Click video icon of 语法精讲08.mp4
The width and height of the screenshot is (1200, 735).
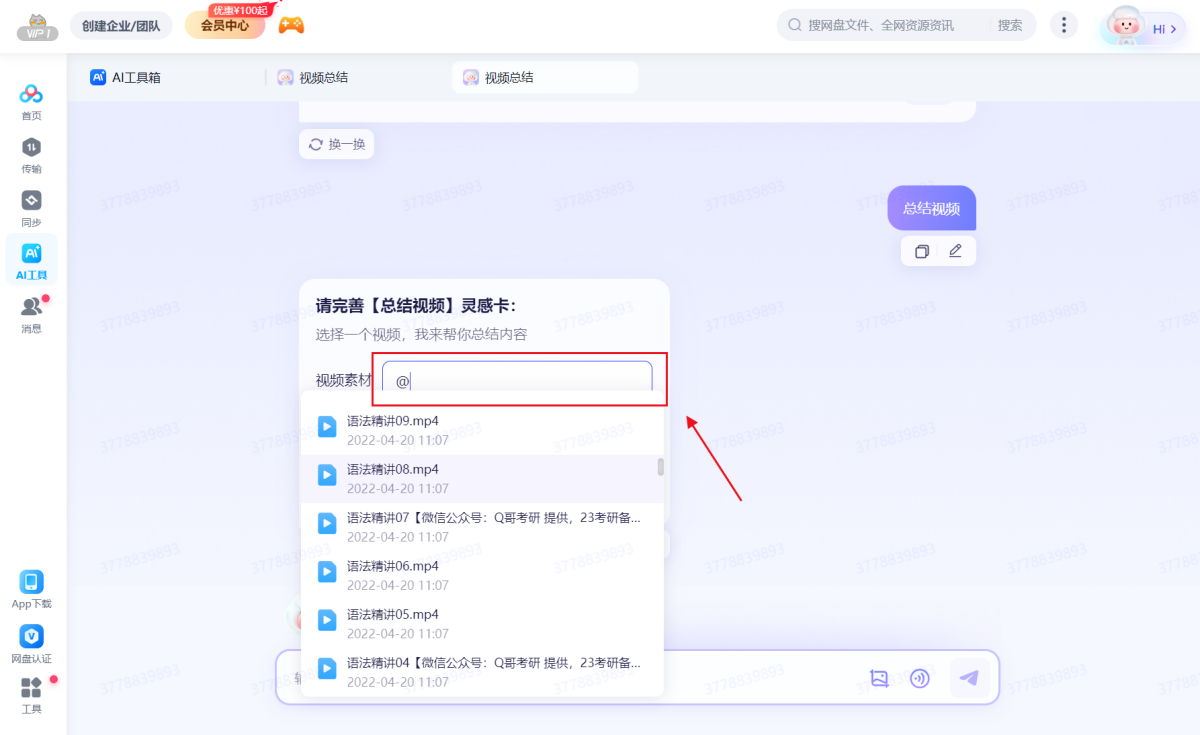(327, 475)
